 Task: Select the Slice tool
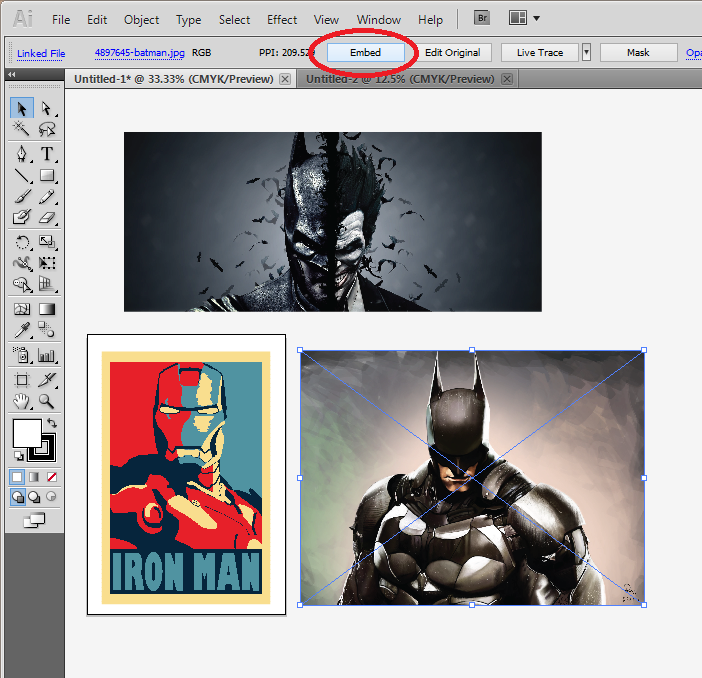coord(47,380)
